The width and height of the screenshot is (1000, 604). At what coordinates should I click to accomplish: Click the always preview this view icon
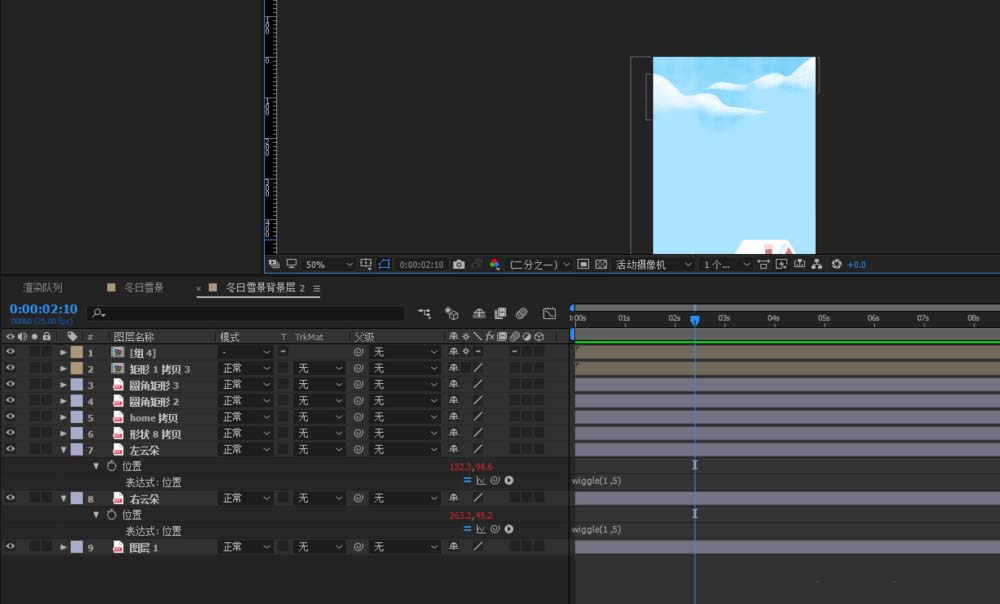[274, 264]
